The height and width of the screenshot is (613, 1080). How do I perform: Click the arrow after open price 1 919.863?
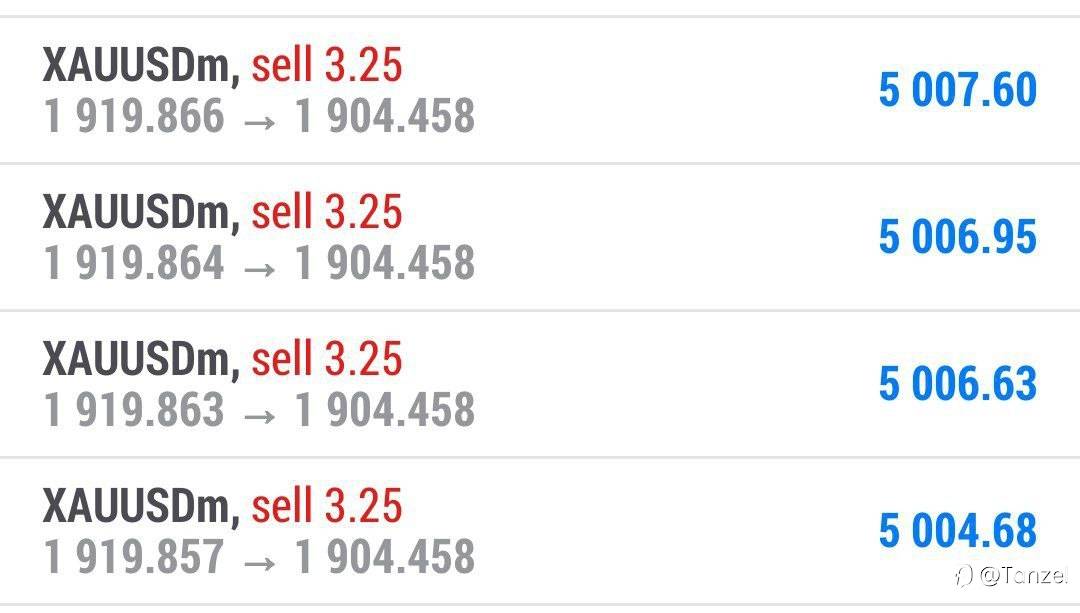click(x=260, y=417)
